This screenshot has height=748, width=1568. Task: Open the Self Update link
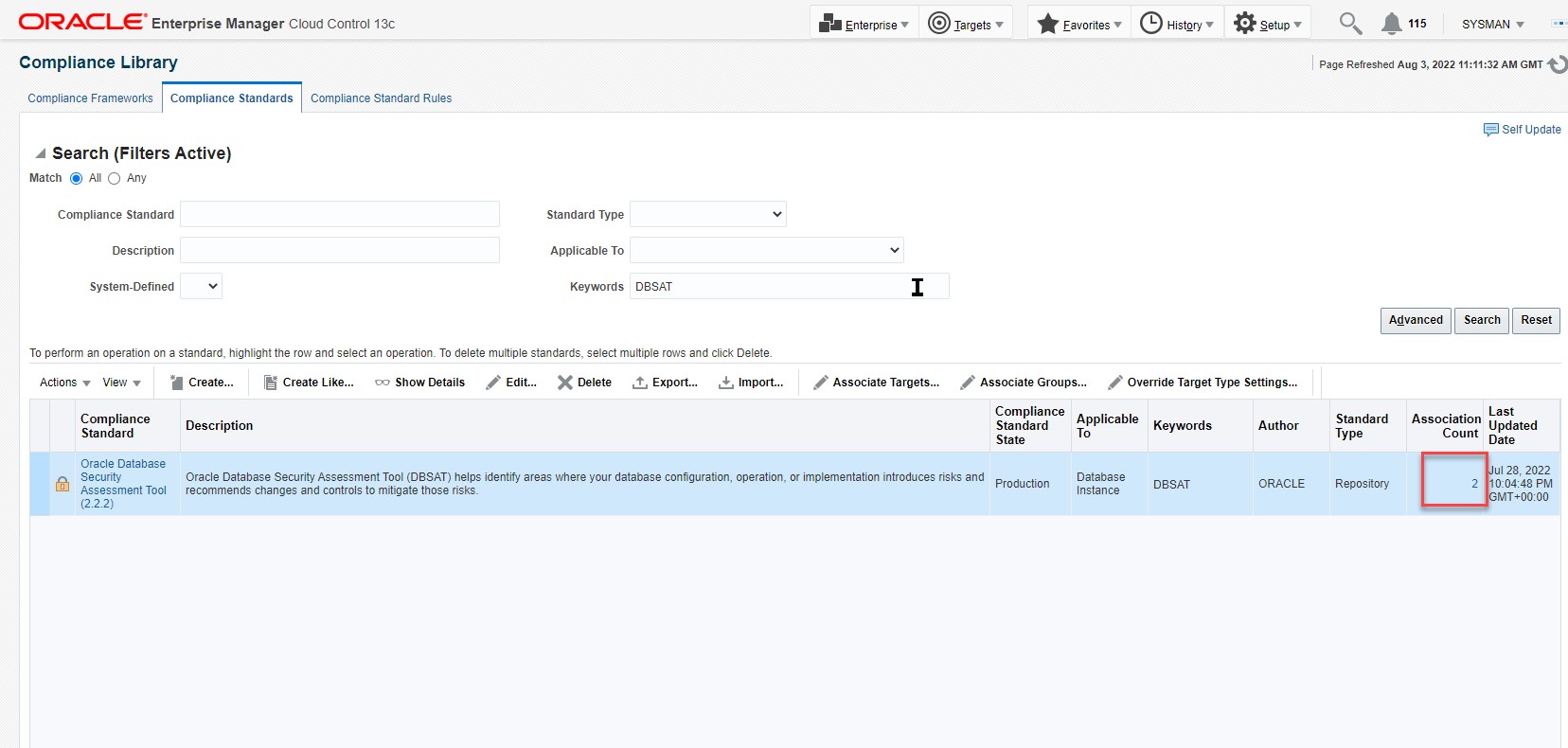click(x=1531, y=130)
